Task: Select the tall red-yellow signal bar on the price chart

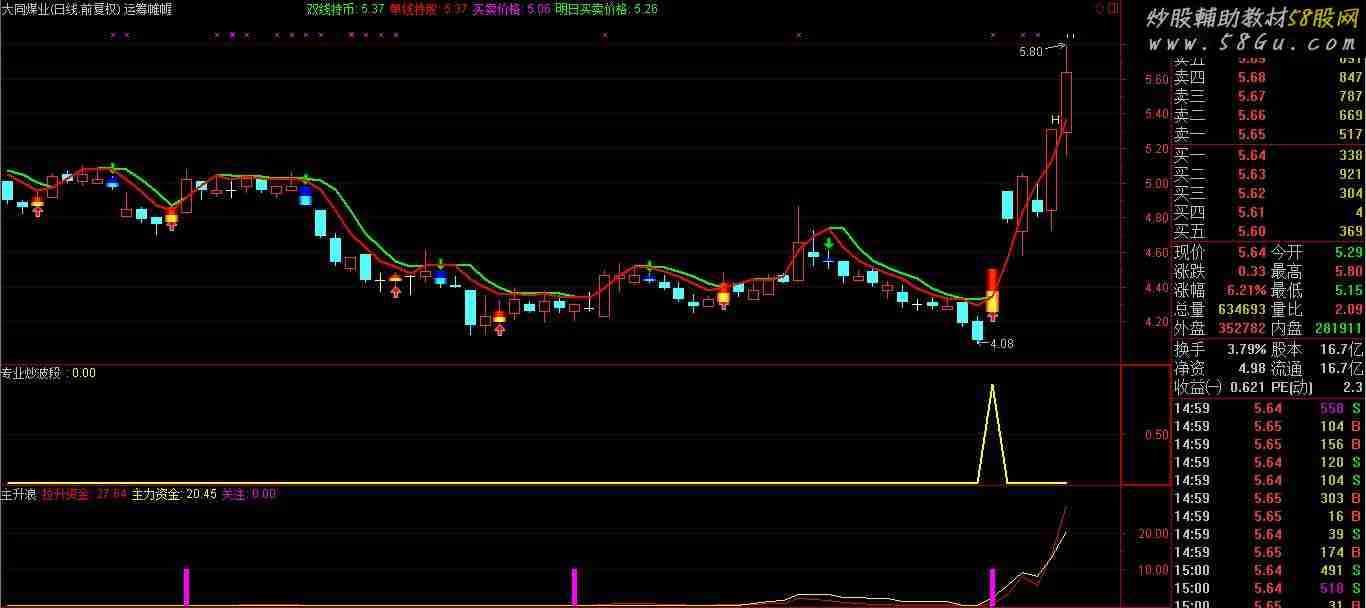Action: (x=992, y=290)
